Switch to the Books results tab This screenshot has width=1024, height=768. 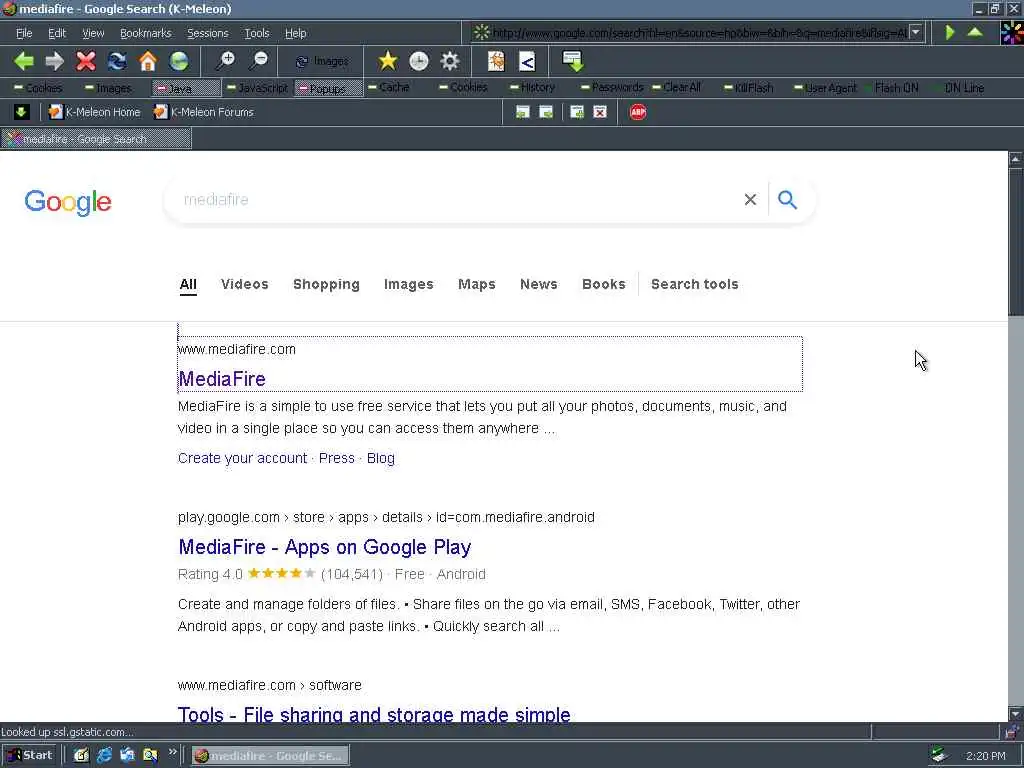[603, 284]
